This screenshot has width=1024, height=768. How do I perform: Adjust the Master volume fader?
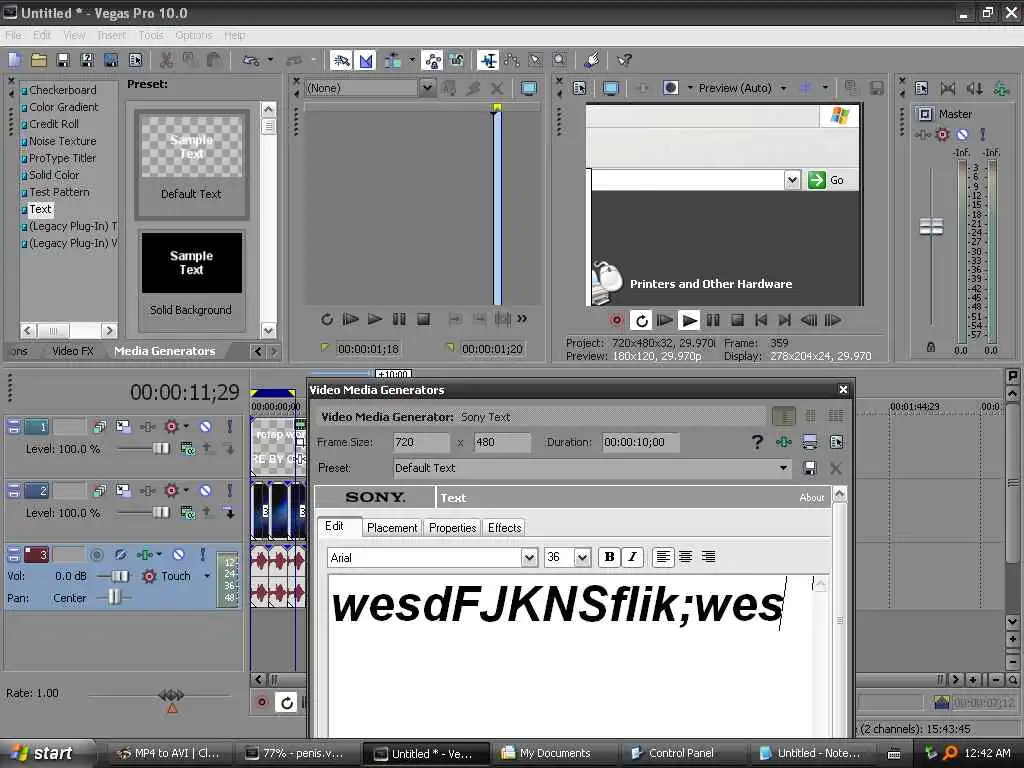pos(931,227)
